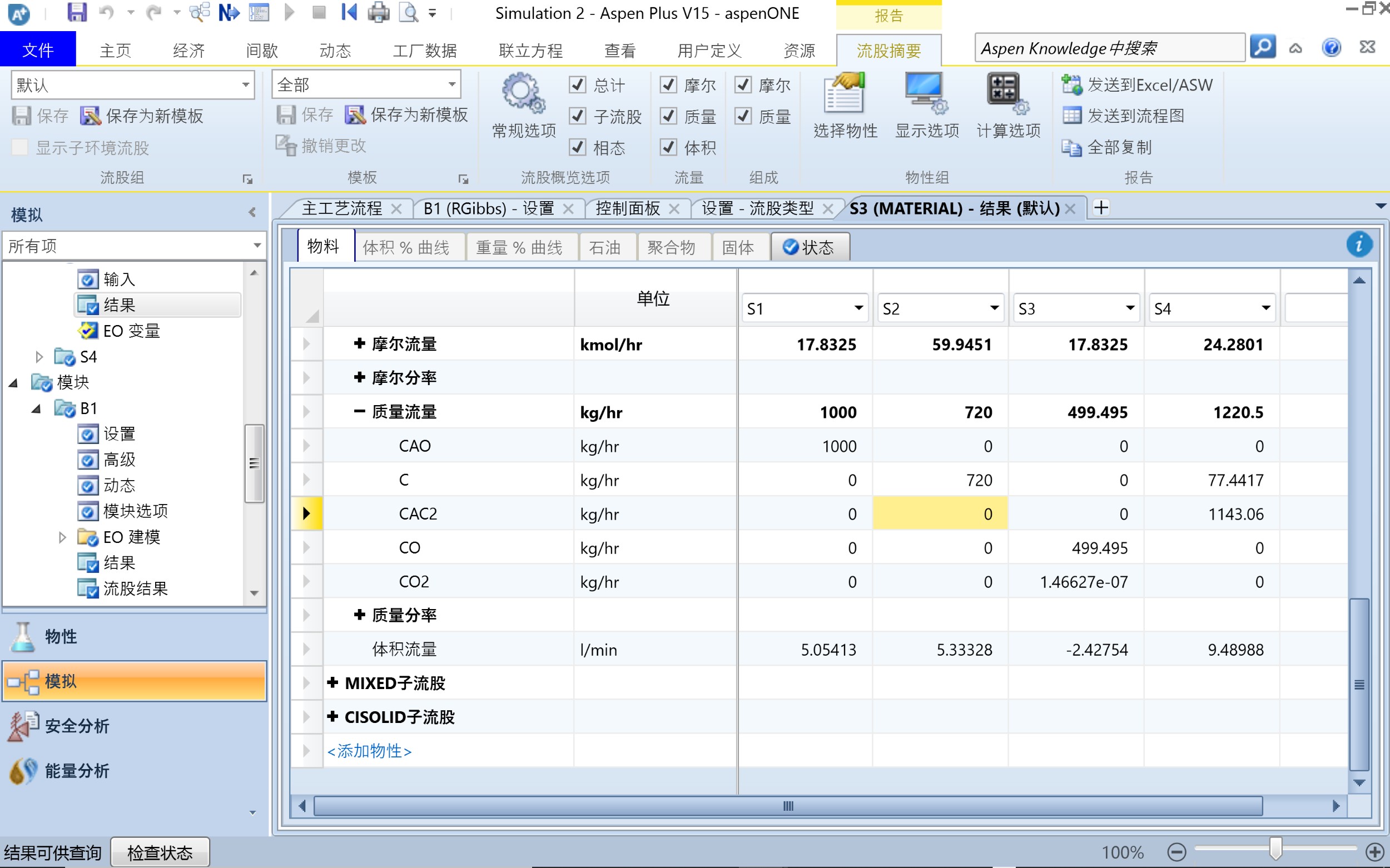Open the S3 stream column dropdown
This screenshot has width=1390, height=868.
tap(1129, 308)
